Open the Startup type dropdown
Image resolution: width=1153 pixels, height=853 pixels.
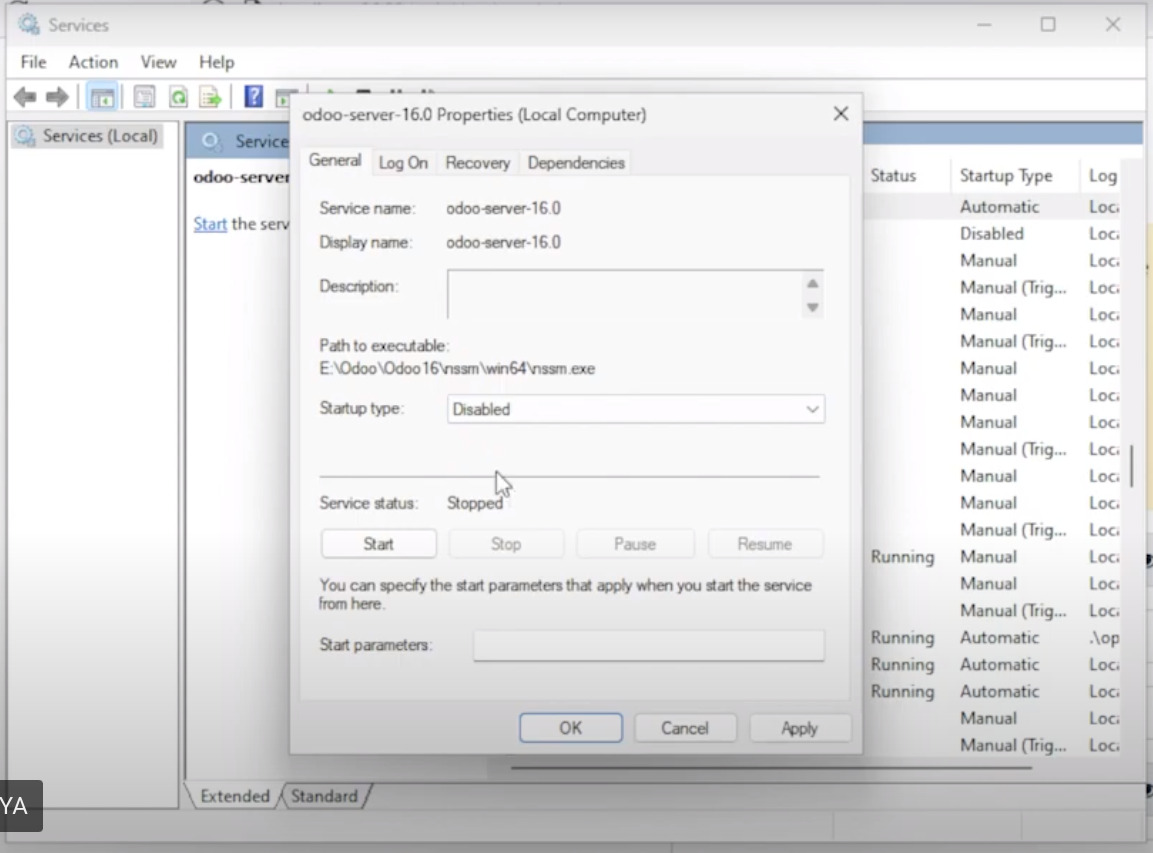tap(635, 409)
